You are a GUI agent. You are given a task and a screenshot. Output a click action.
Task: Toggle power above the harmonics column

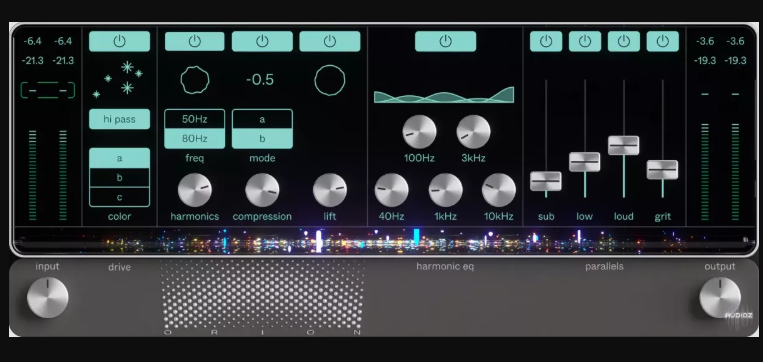[195, 41]
